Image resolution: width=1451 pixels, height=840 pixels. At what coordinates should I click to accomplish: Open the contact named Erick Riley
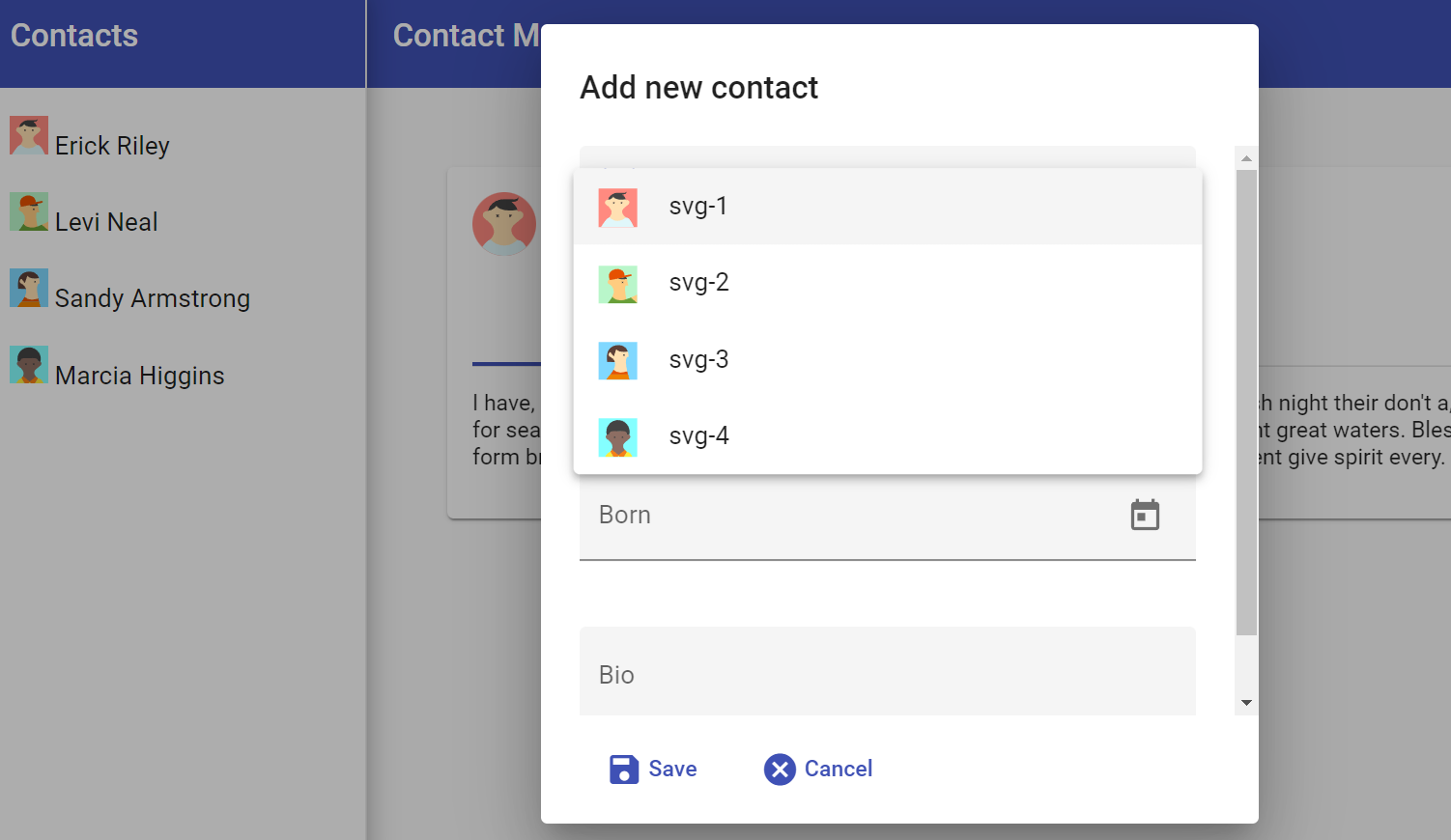pyautogui.click(x=111, y=145)
